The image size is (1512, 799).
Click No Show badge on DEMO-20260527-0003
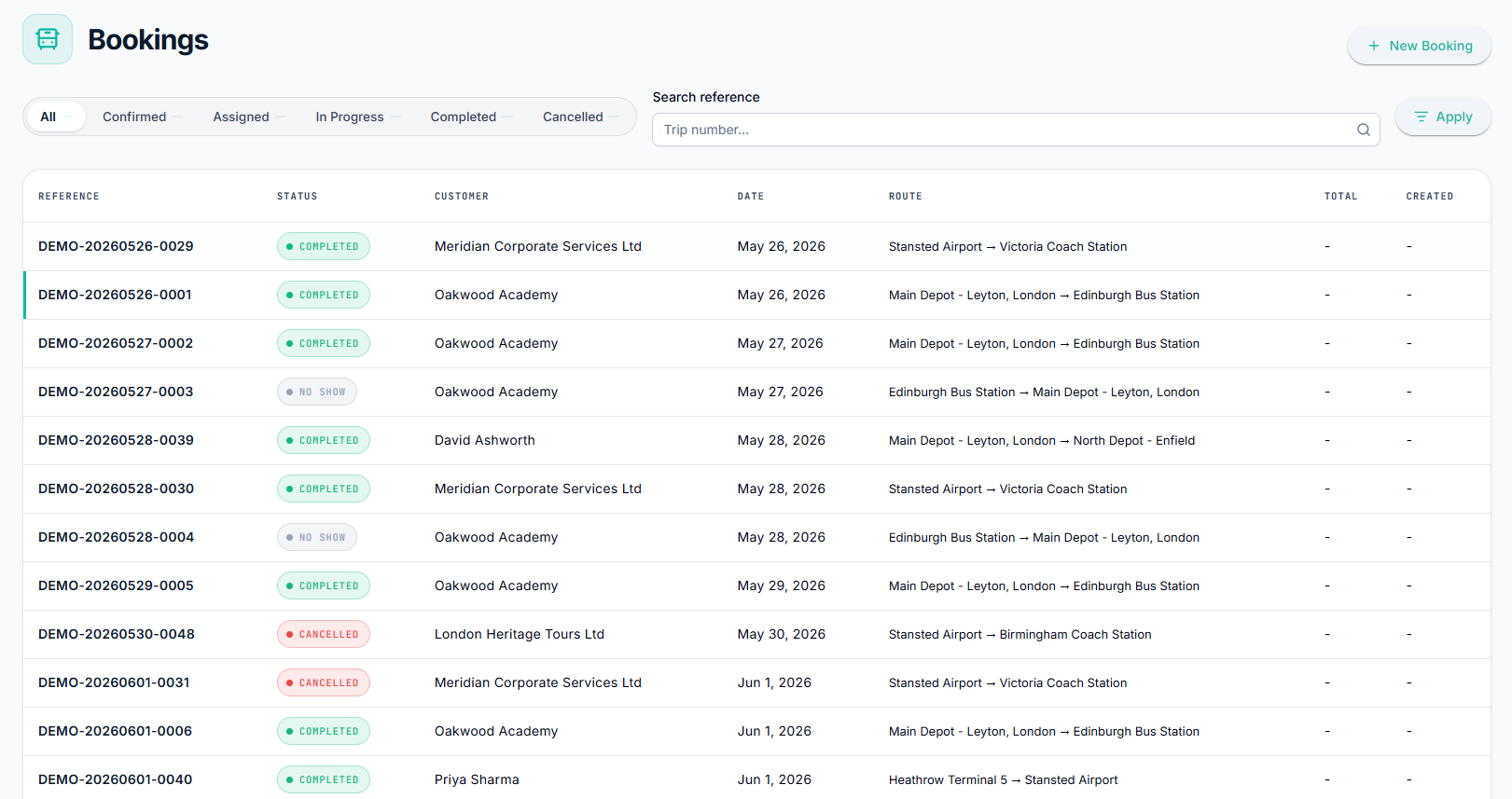317,392
